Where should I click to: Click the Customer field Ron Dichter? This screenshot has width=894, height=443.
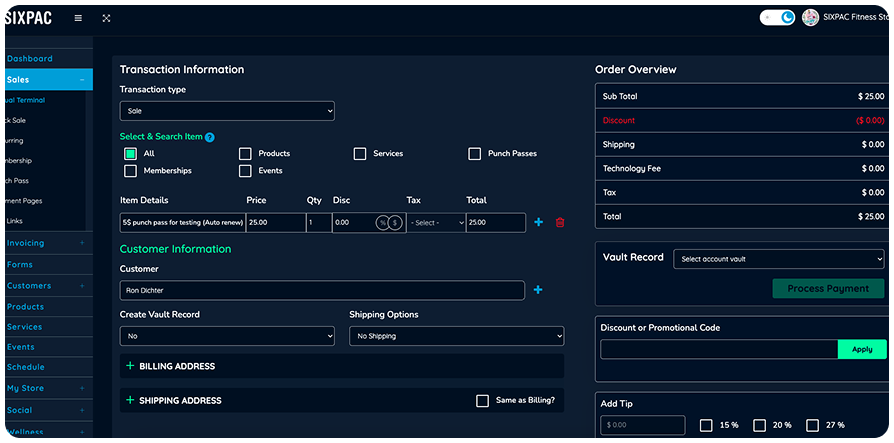(322, 290)
